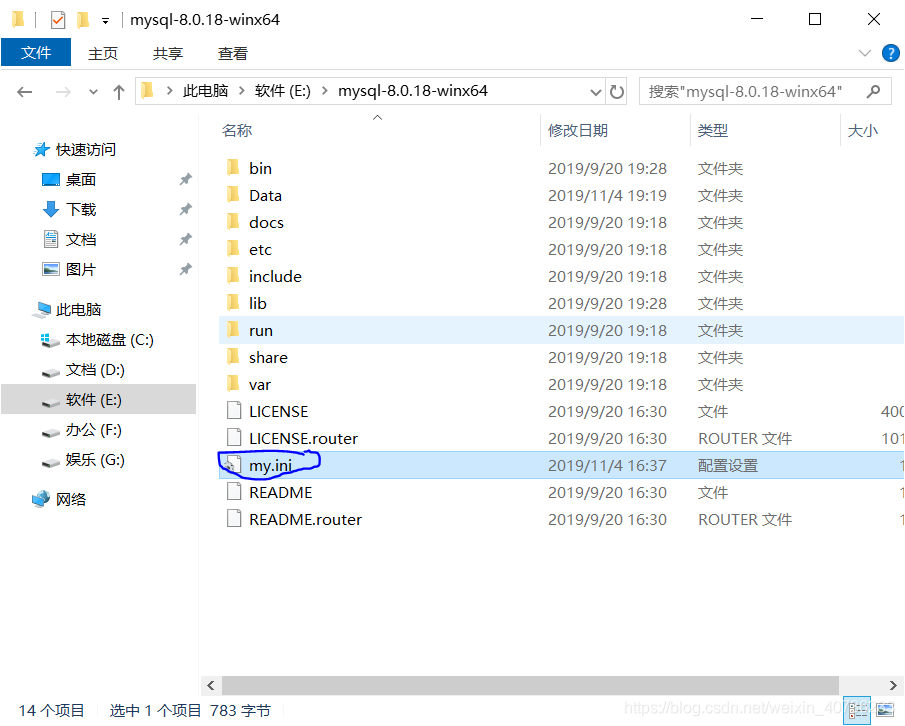The width and height of the screenshot is (905, 726).
Task: Open the Customize Quick Access Toolbar dropdown
Action: (105, 21)
